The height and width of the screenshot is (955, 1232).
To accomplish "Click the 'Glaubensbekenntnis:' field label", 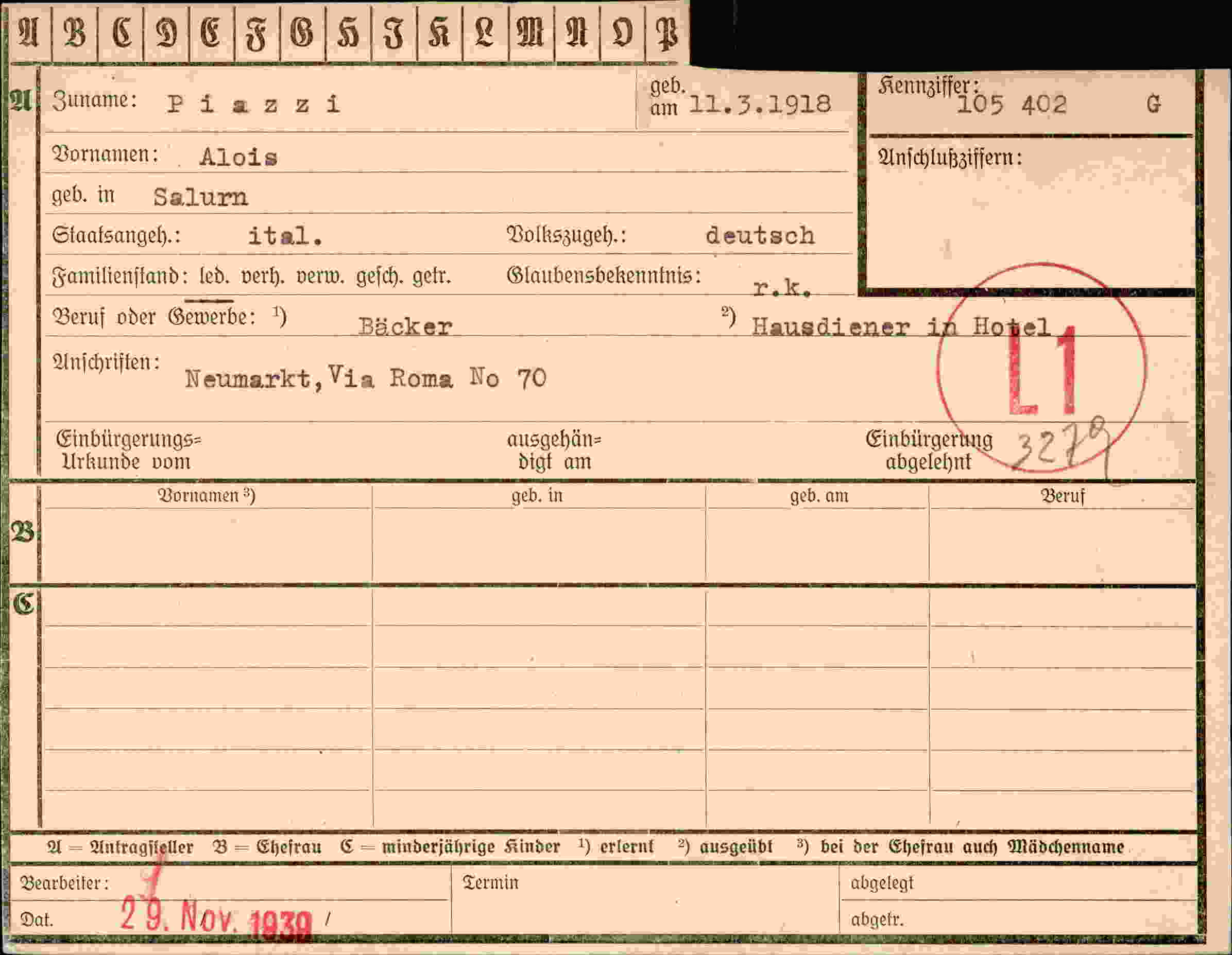I will [x=604, y=275].
